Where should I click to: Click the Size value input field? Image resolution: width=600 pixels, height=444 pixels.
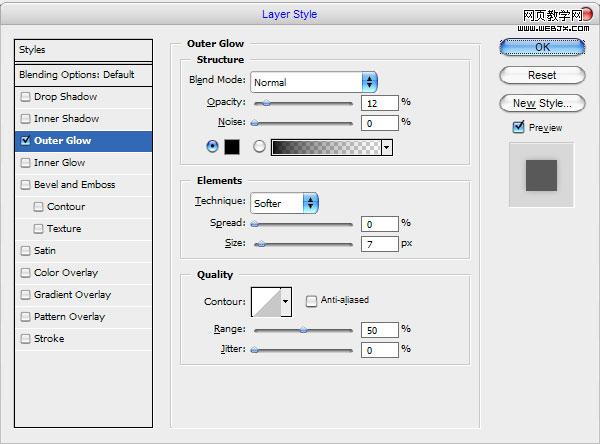tap(380, 244)
